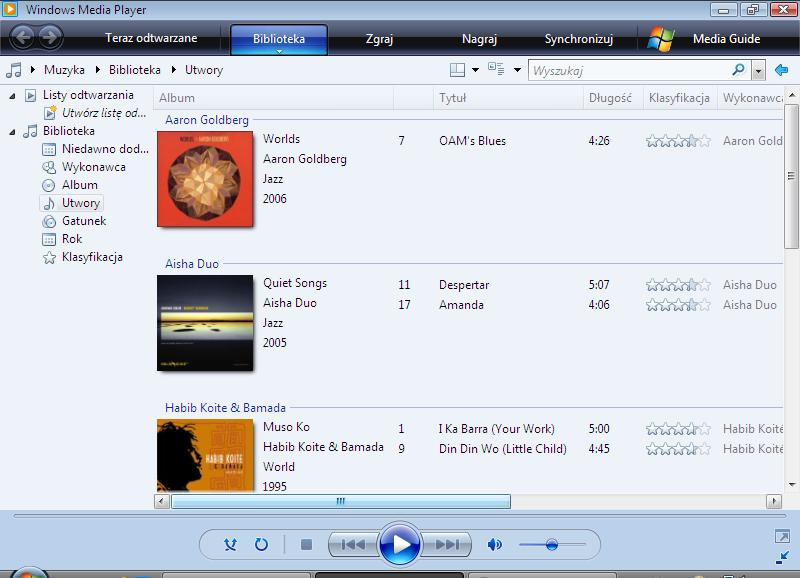The image size is (800, 578).
Task: Open the view options dropdown arrow
Action: tap(517, 70)
